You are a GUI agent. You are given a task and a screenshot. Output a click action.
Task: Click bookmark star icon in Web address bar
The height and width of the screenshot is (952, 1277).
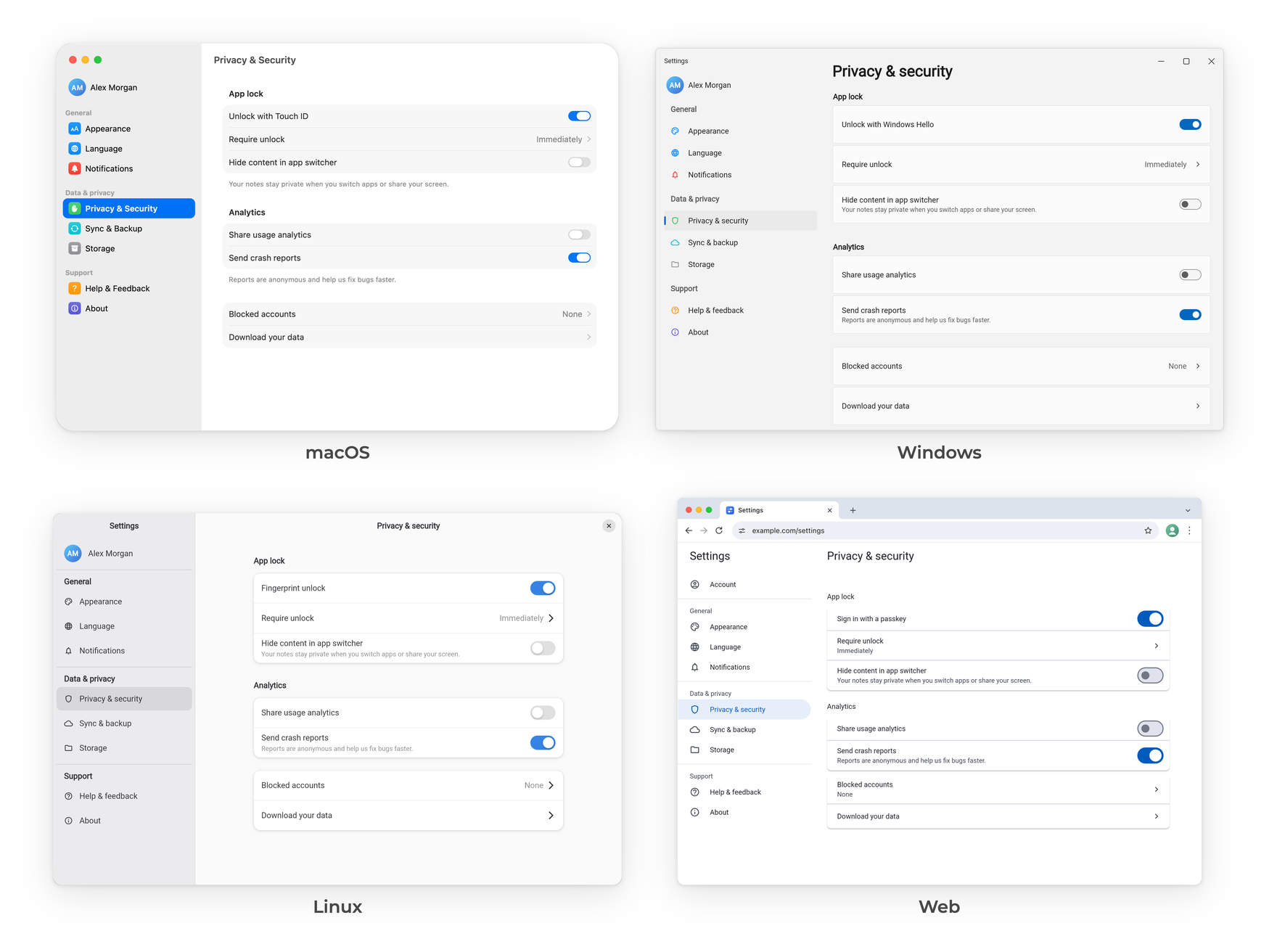(1148, 530)
